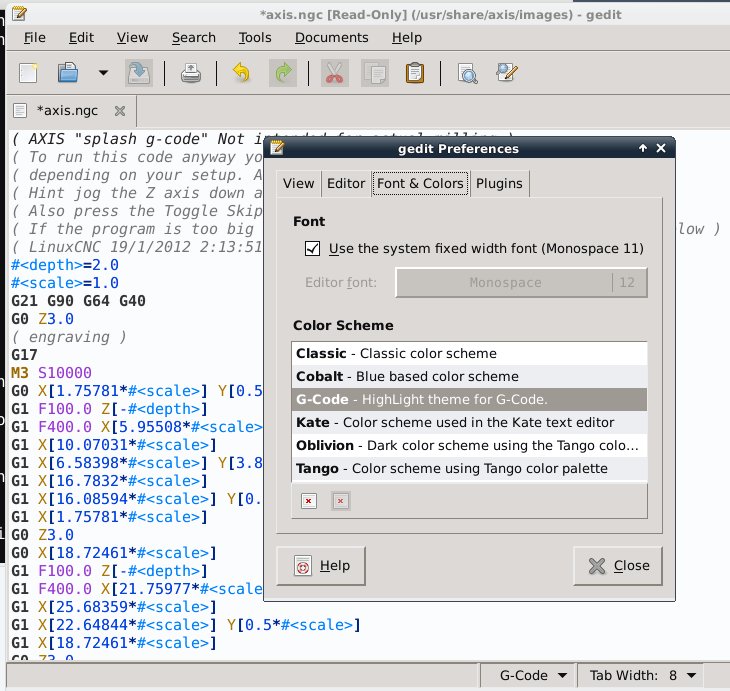
Task: Open Find and Replace toolbar icon
Action: (507, 73)
